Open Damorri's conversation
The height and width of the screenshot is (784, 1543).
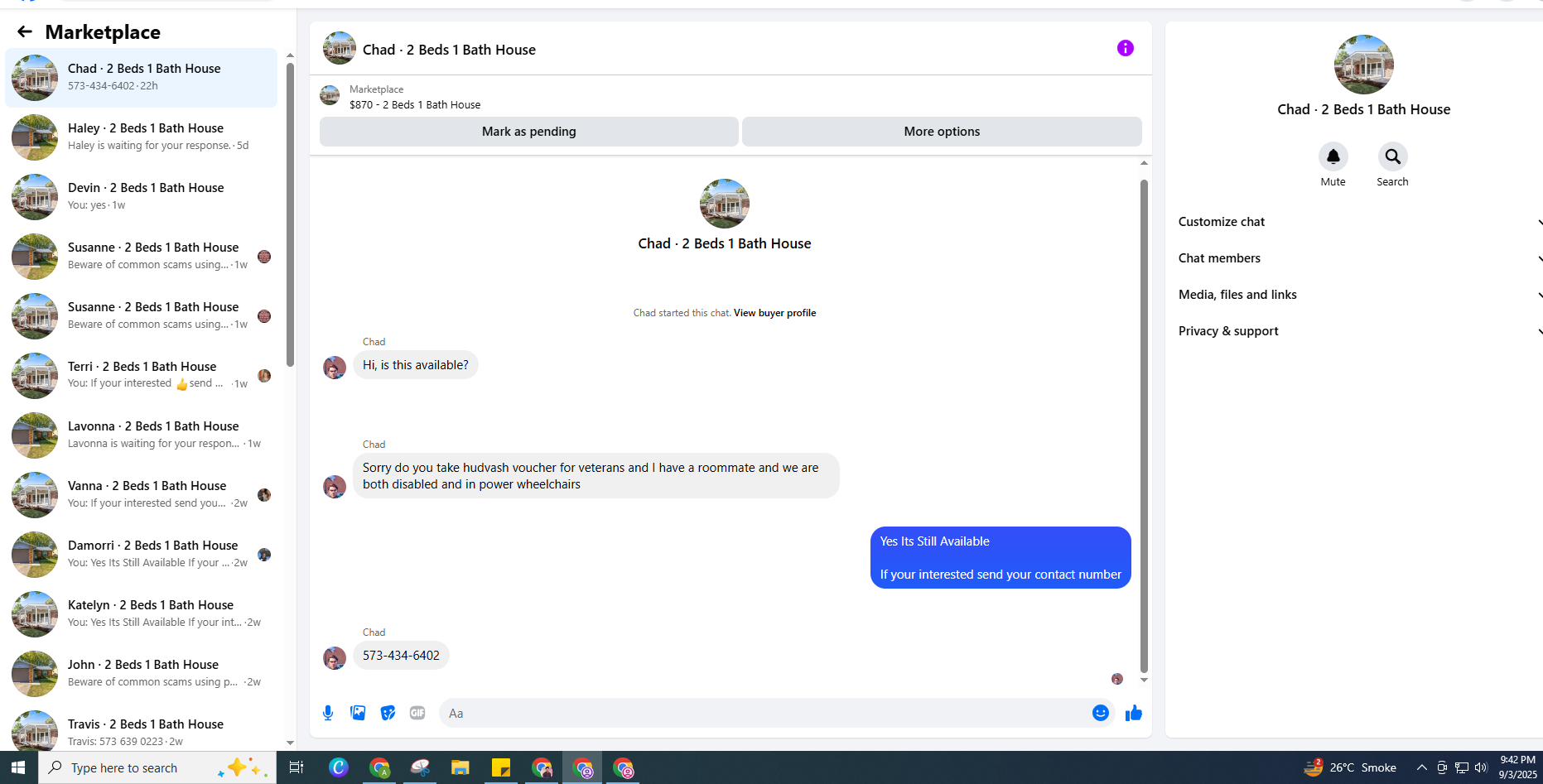pyautogui.click(x=142, y=554)
